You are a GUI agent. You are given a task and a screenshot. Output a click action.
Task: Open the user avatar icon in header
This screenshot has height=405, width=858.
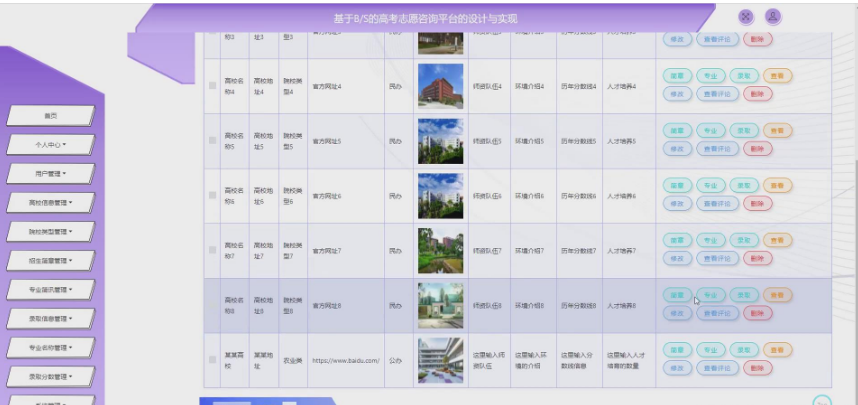(773, 16)
